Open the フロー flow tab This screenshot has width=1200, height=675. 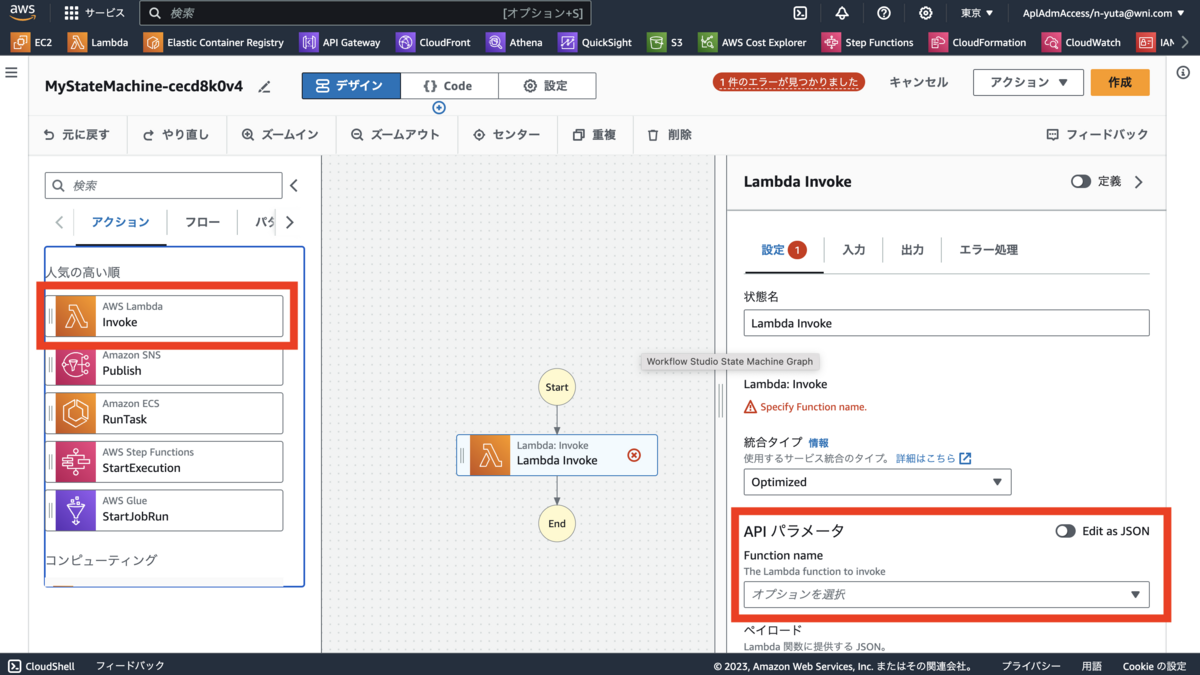(x=203, y=222)
